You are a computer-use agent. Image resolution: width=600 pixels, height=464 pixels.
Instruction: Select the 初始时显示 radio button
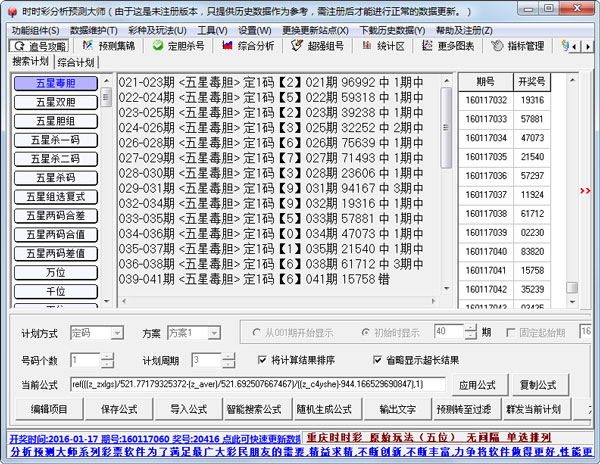(x=350, y=332)
